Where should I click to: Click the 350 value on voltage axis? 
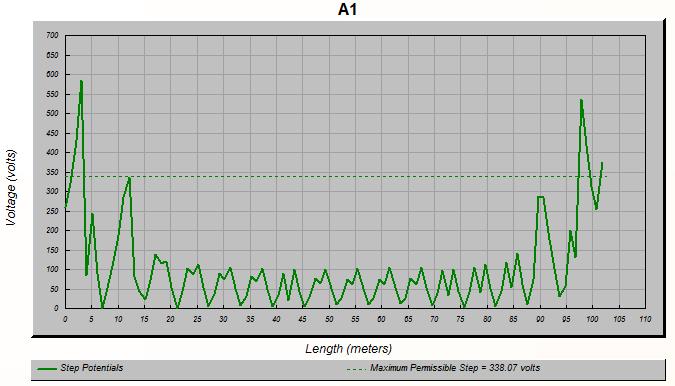[52, 172]
